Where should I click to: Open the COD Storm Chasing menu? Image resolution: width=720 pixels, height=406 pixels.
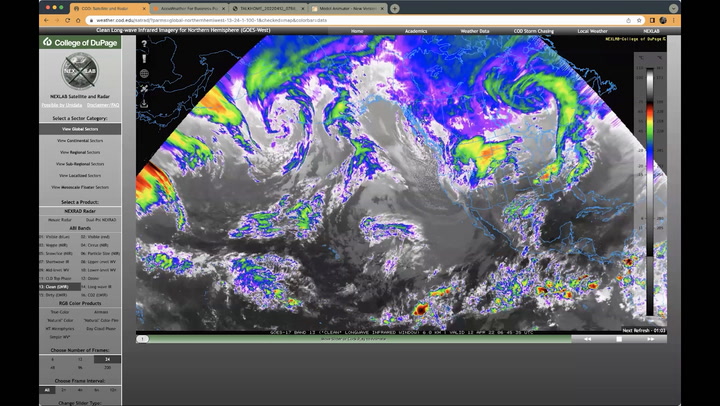point(533,31)
